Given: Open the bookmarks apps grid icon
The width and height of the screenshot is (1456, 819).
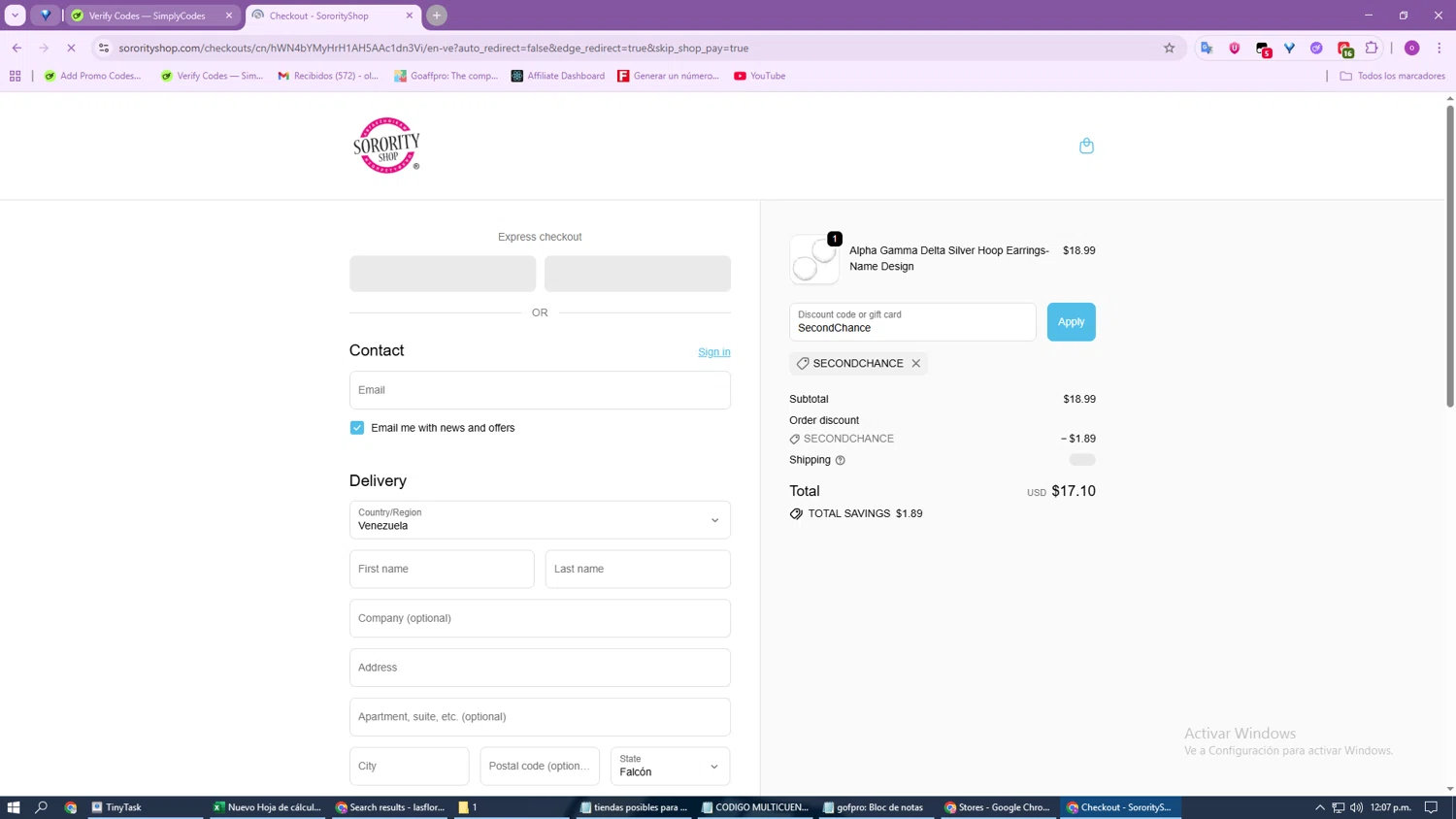Looking at the screenshot, I should pos(16,76).
